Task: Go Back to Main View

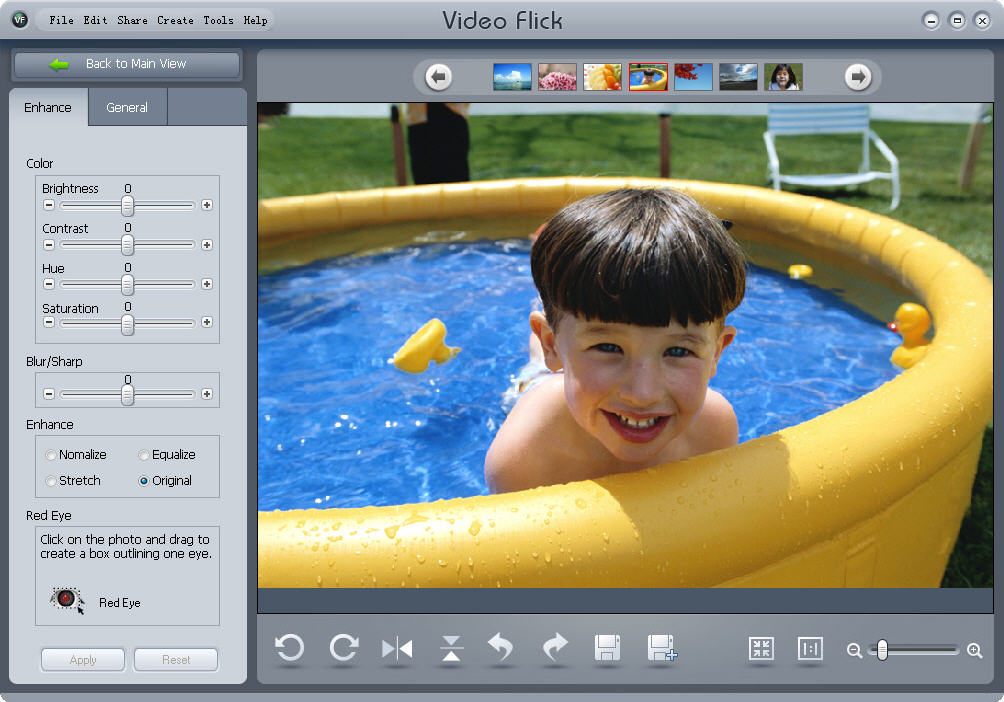Action: pyautogui.click(x=126, y=64)
